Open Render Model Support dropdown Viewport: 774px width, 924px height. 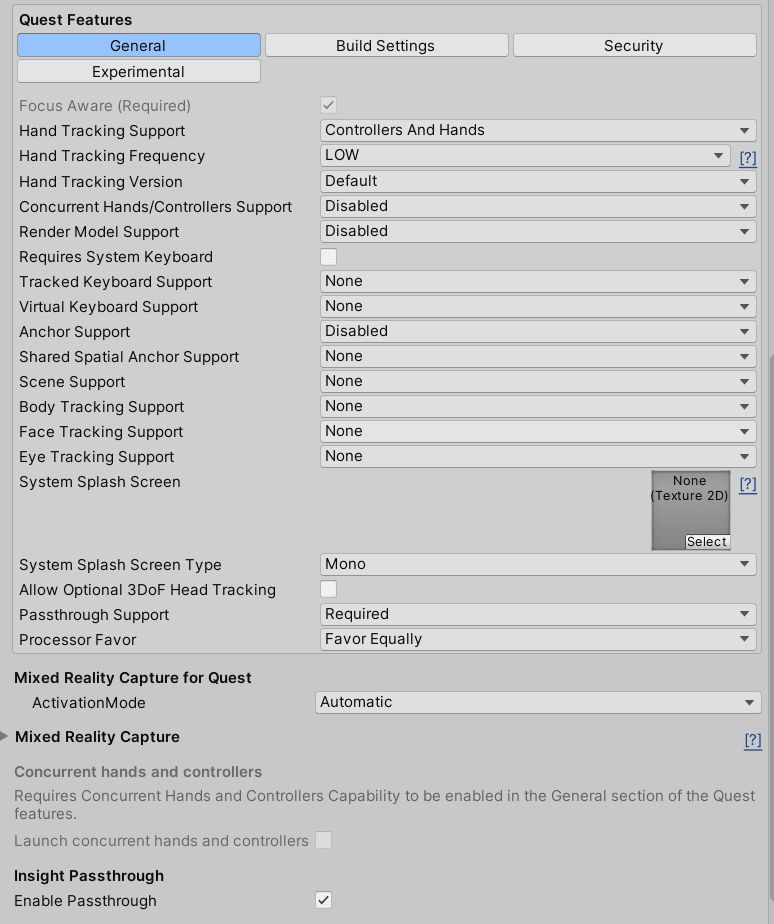tap(538, 231)
